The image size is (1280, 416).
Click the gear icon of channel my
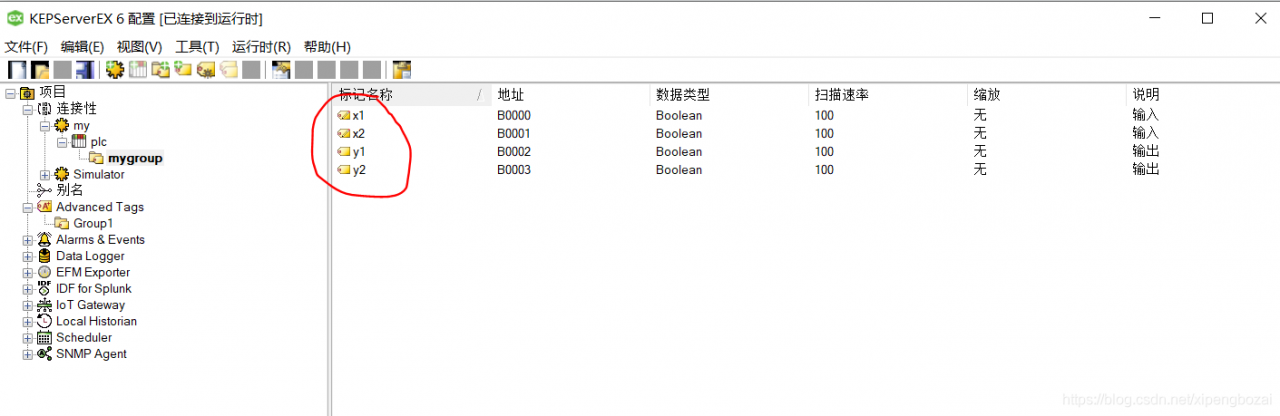[x=62, y=126]
